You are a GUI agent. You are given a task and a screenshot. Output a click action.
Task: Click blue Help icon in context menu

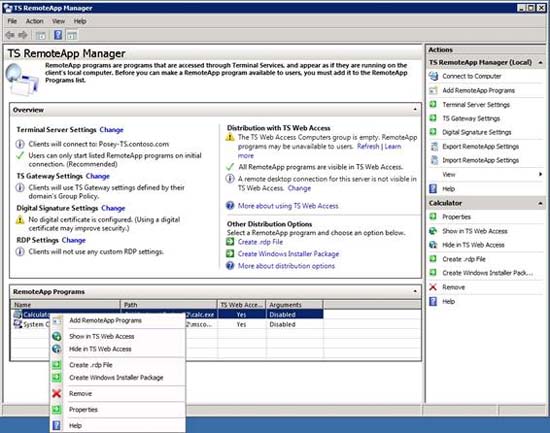pyautogui.click(x=56, y=425)
